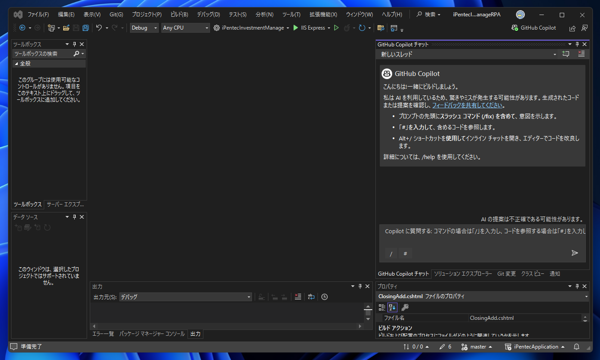Click the open file folder icon
Screen dimensions: 600x360
(66, 28)
